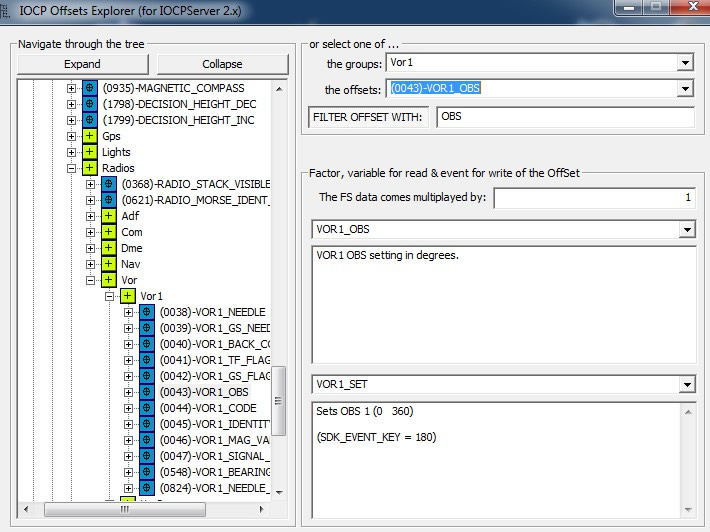This screenshot has height=532, width=710.
Task: Click the blue icon beside (0368)-RADIO_STACK_VISIBLE
Action: pyautogui.click(x=109, y=184)
